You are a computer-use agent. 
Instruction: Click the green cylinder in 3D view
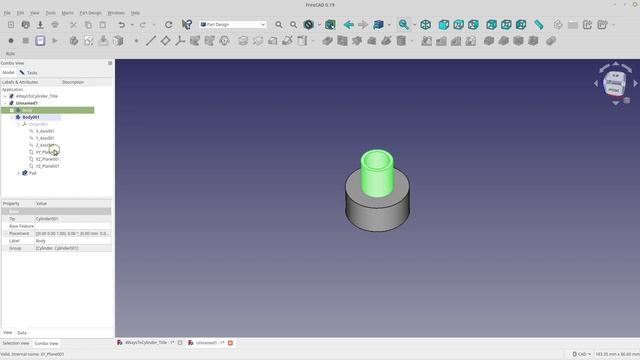point(377,173)
